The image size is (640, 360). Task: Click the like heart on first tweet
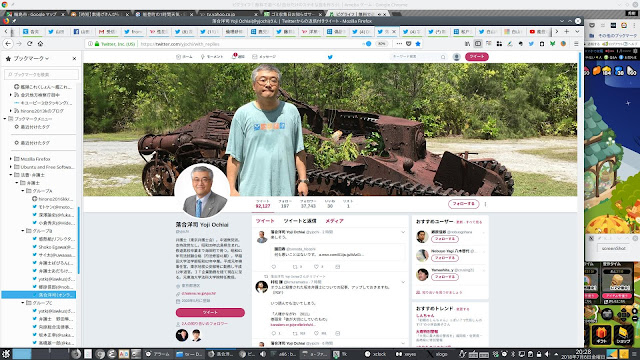[316, 267]
